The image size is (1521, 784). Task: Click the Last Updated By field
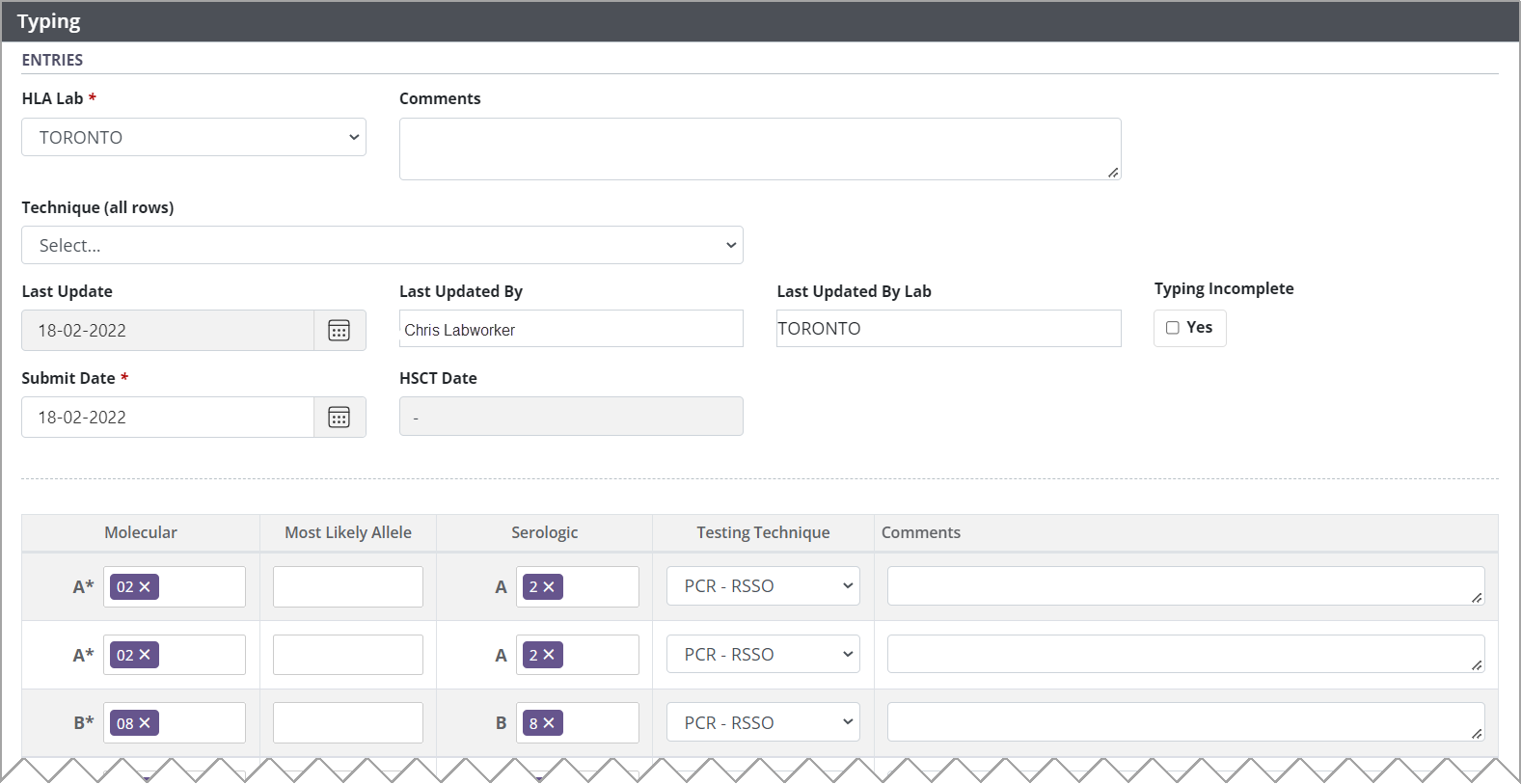(571, 329)
